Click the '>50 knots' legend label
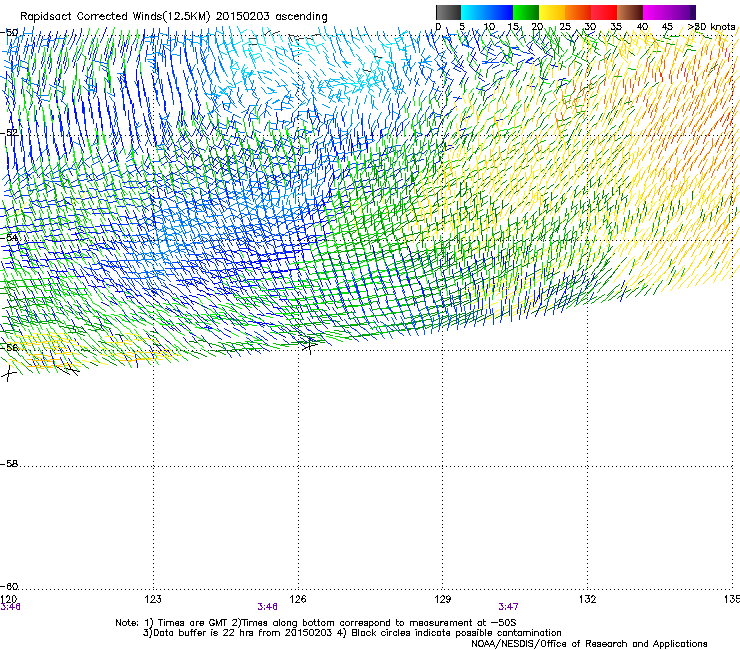The image size is (740, 650). tap(711, 27)
